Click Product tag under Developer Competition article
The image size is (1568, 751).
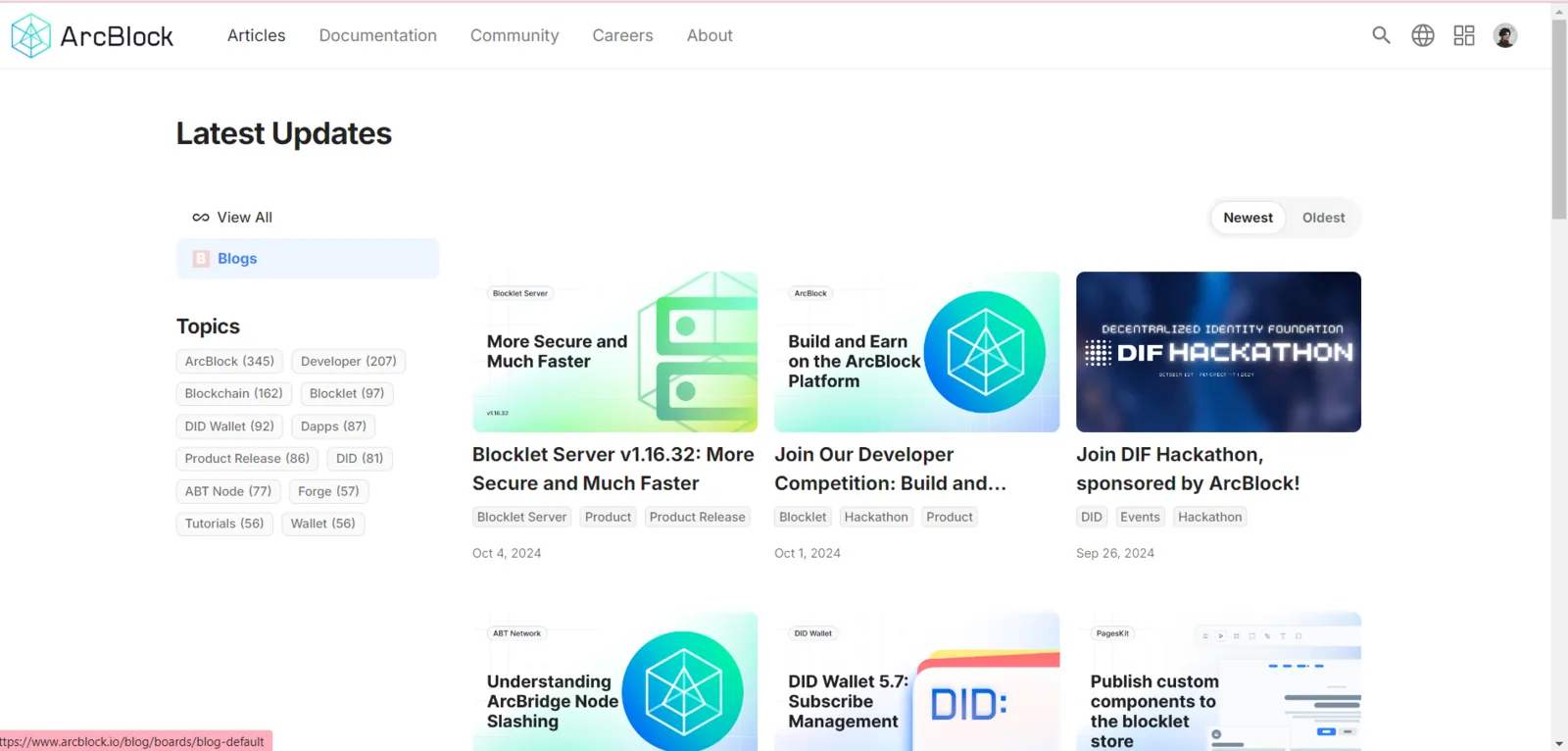point(950,517)
